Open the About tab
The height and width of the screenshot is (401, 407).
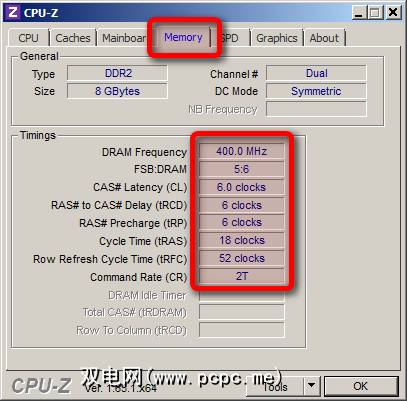coord(324,38)
